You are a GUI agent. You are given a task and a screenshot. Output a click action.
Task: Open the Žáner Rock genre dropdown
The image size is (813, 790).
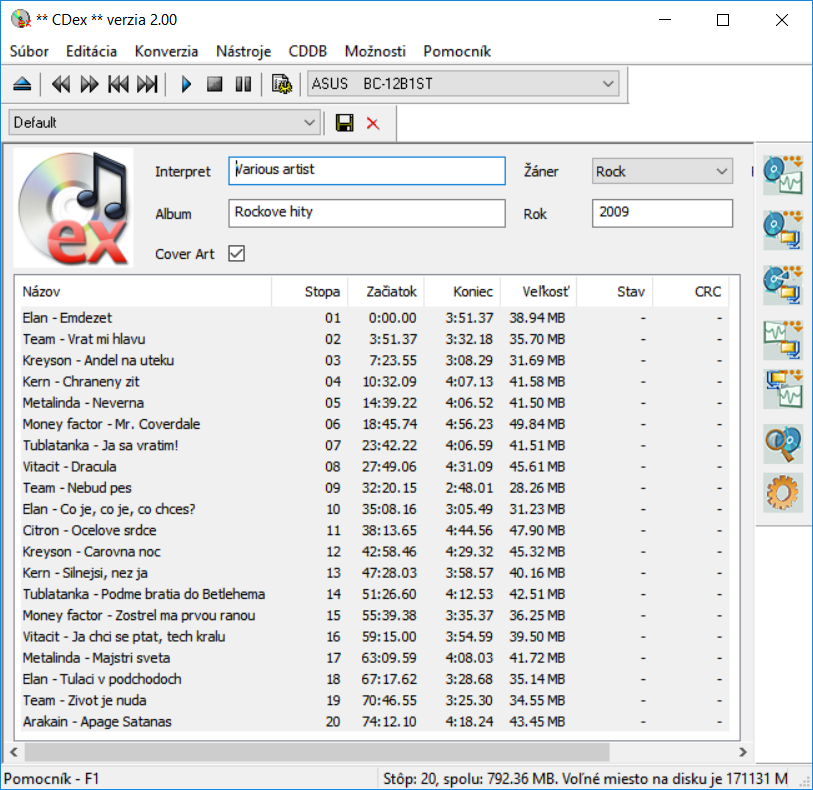(x=723, y=172)
